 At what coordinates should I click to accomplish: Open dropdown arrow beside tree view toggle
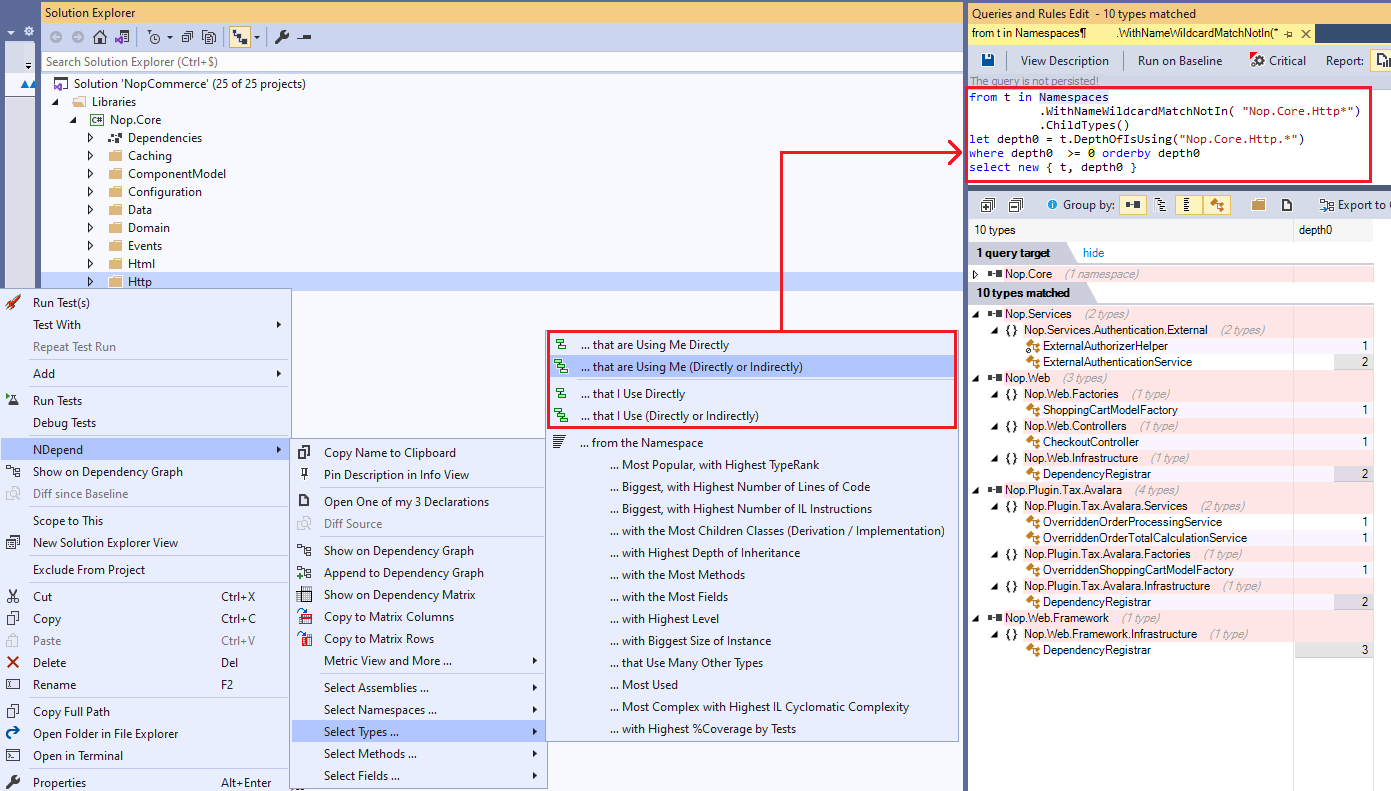pos(257,37)
